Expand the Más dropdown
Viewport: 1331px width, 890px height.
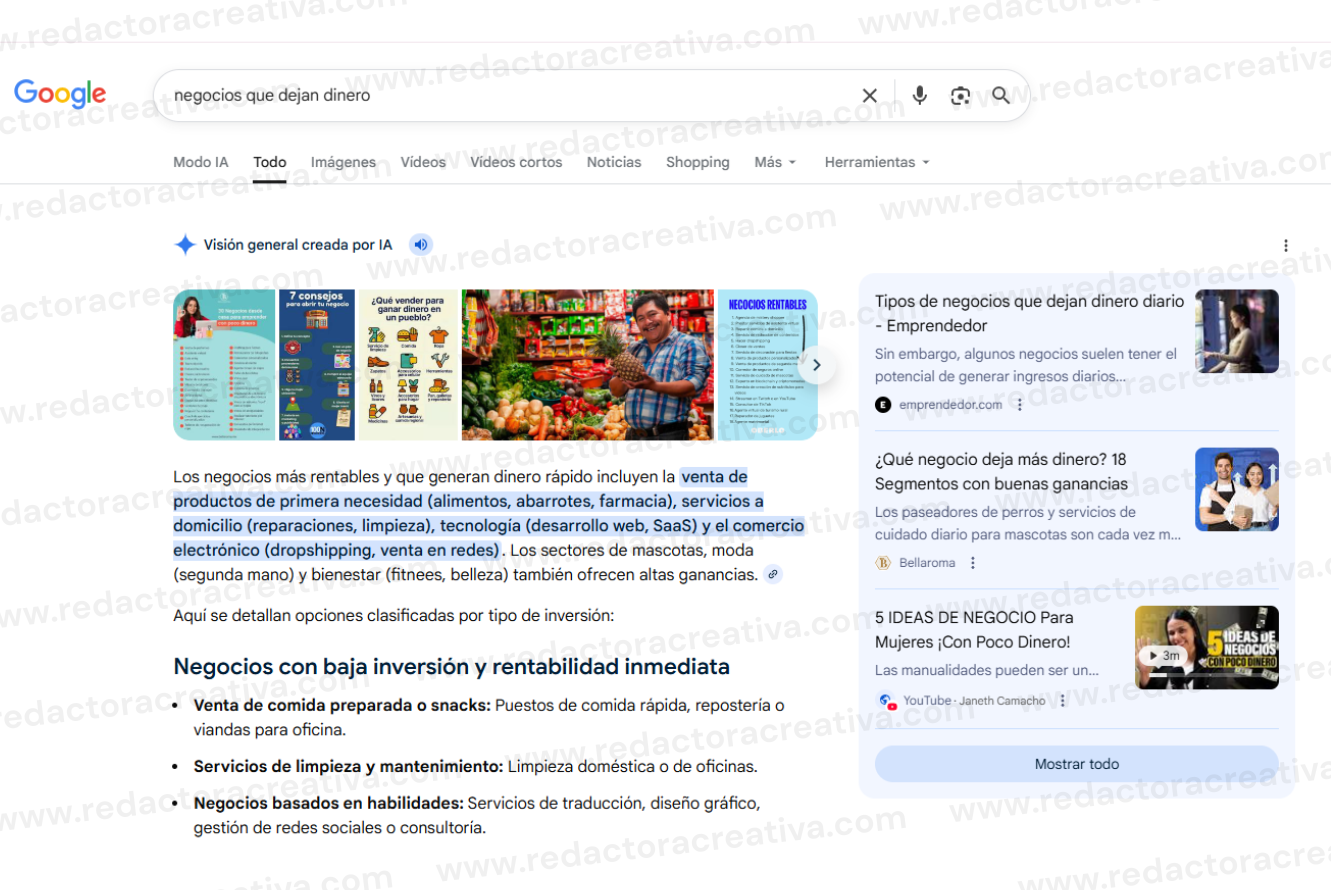(775, 162)
